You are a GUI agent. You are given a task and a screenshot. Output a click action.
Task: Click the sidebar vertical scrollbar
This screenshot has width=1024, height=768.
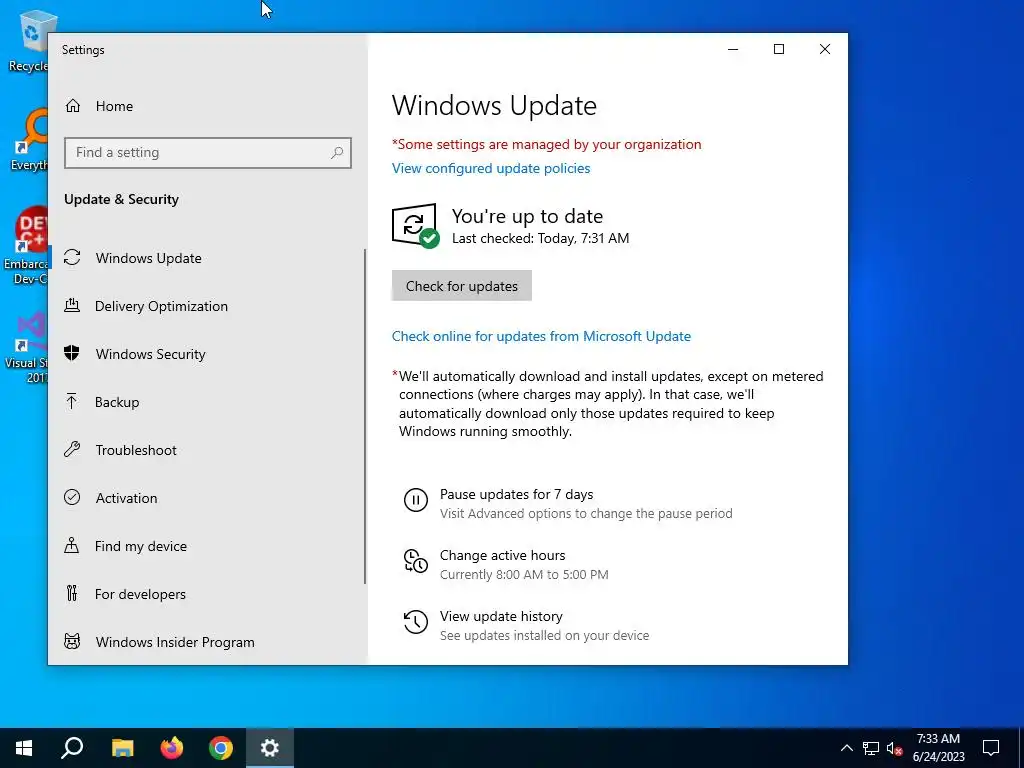[x=365, y=417]
